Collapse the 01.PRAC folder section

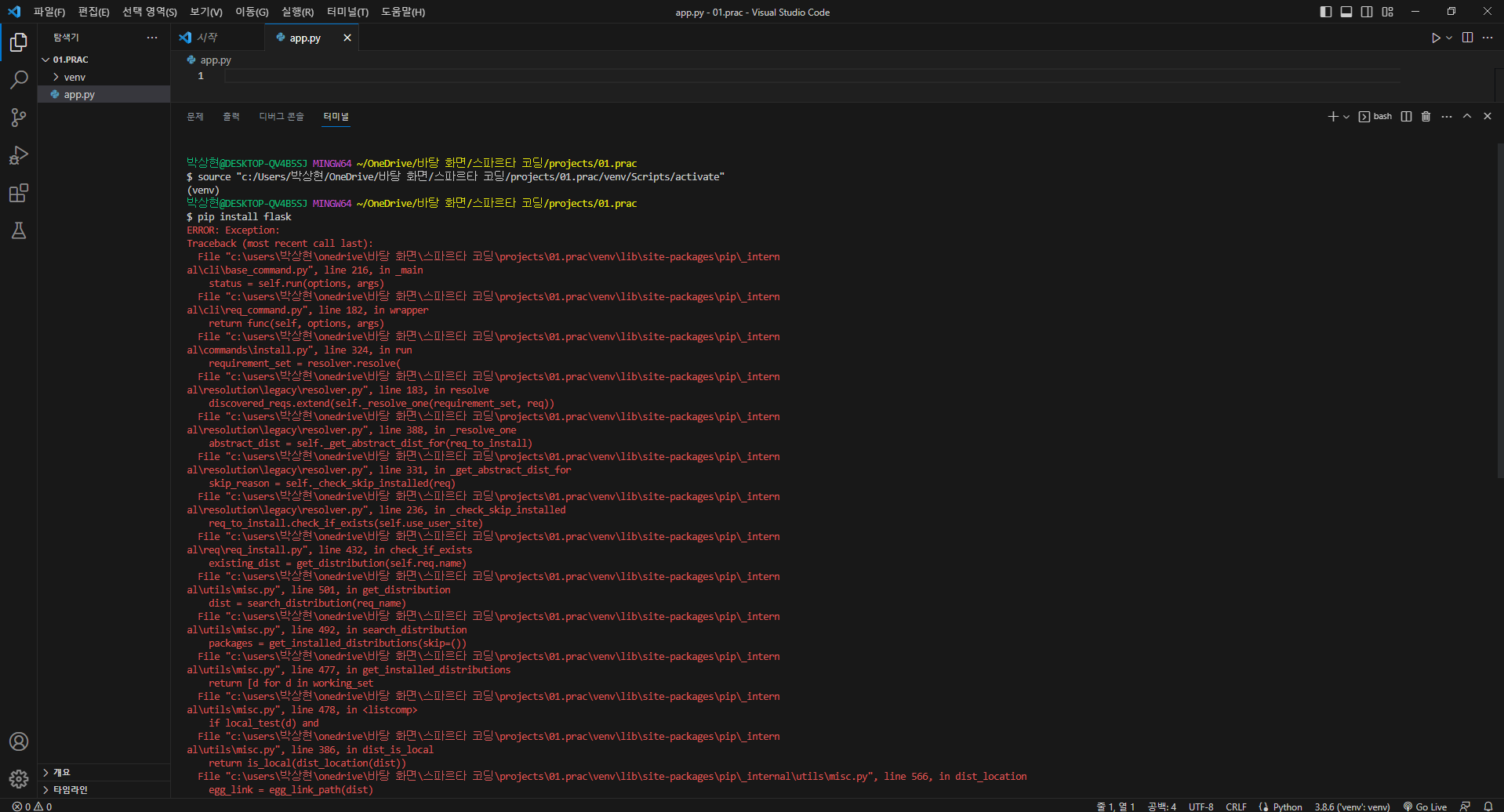point(104,60)
